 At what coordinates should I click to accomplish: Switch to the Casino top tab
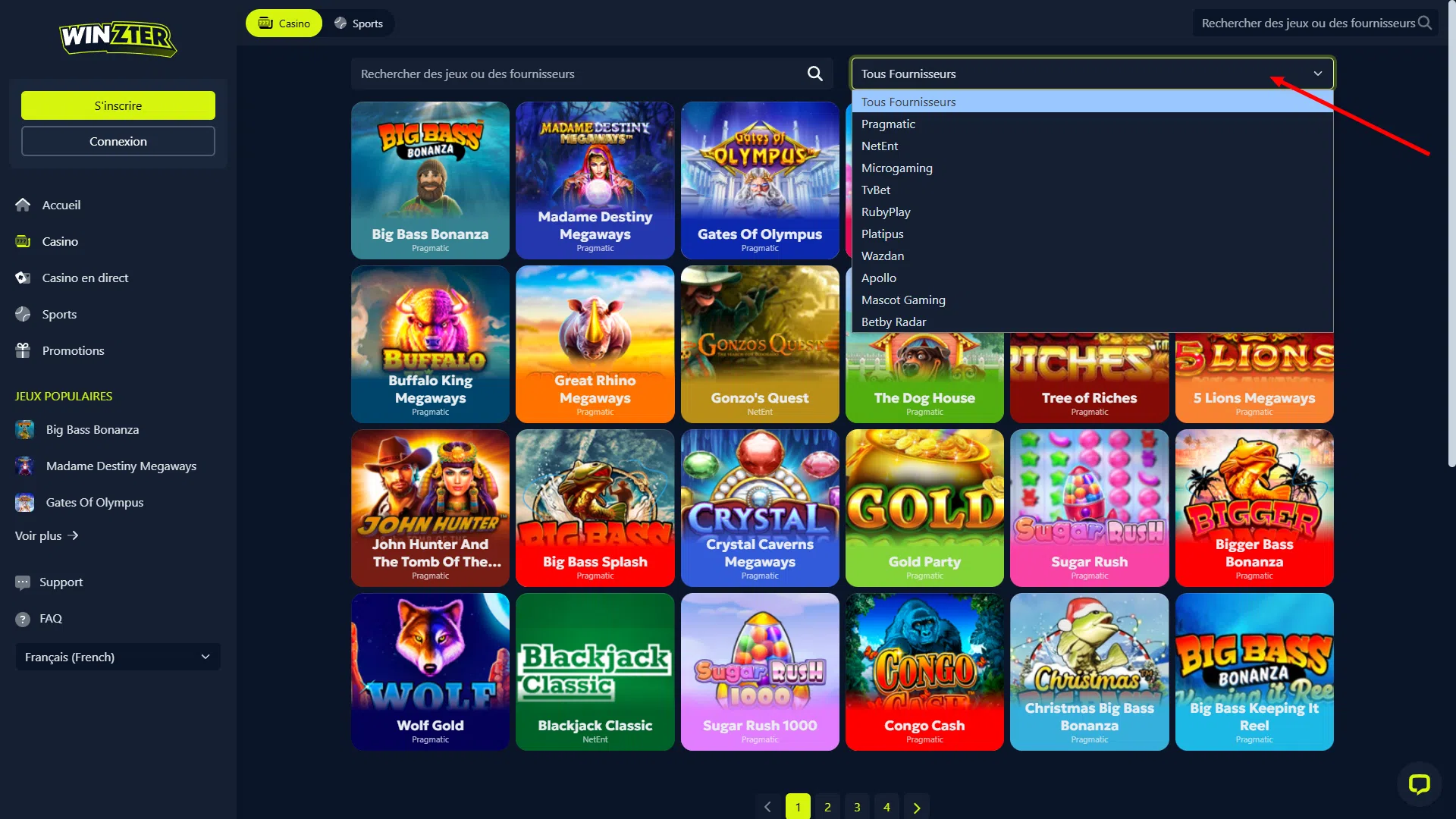click(x=284, y=24)
